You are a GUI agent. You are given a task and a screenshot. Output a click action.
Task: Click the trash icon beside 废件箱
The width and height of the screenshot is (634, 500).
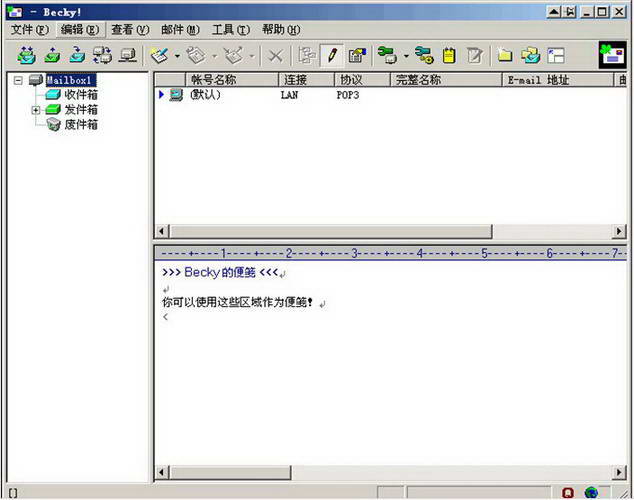[x=53, y=124]
